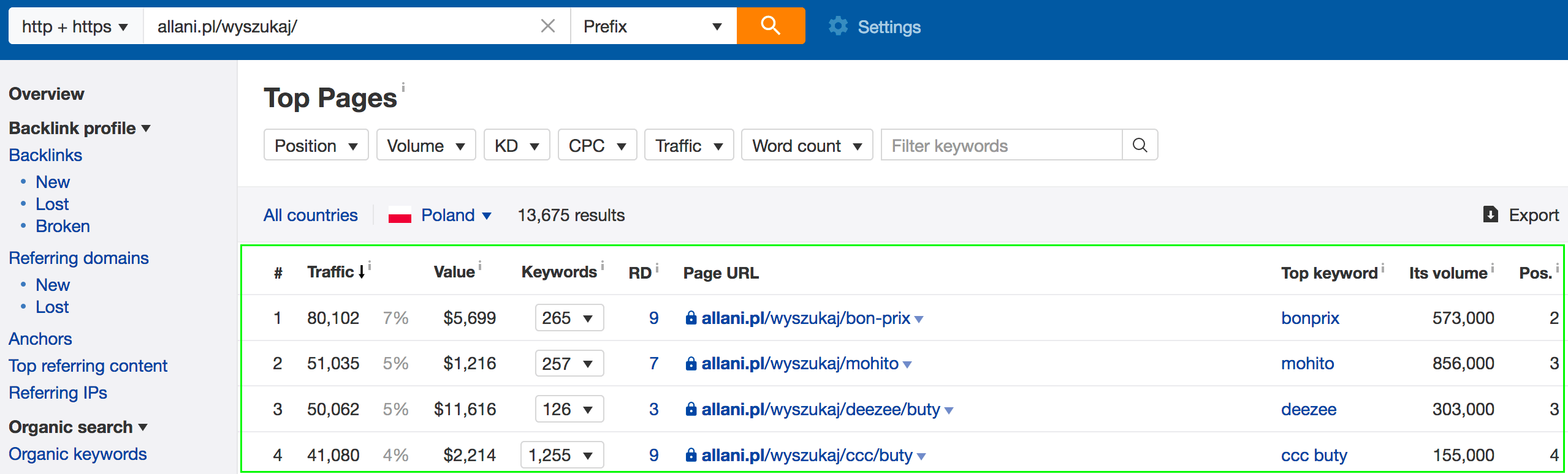Image resolution: width=1568 pixels, height=474 pixels.
Task: Collapse the Organic search section
Action: [78, 427]
